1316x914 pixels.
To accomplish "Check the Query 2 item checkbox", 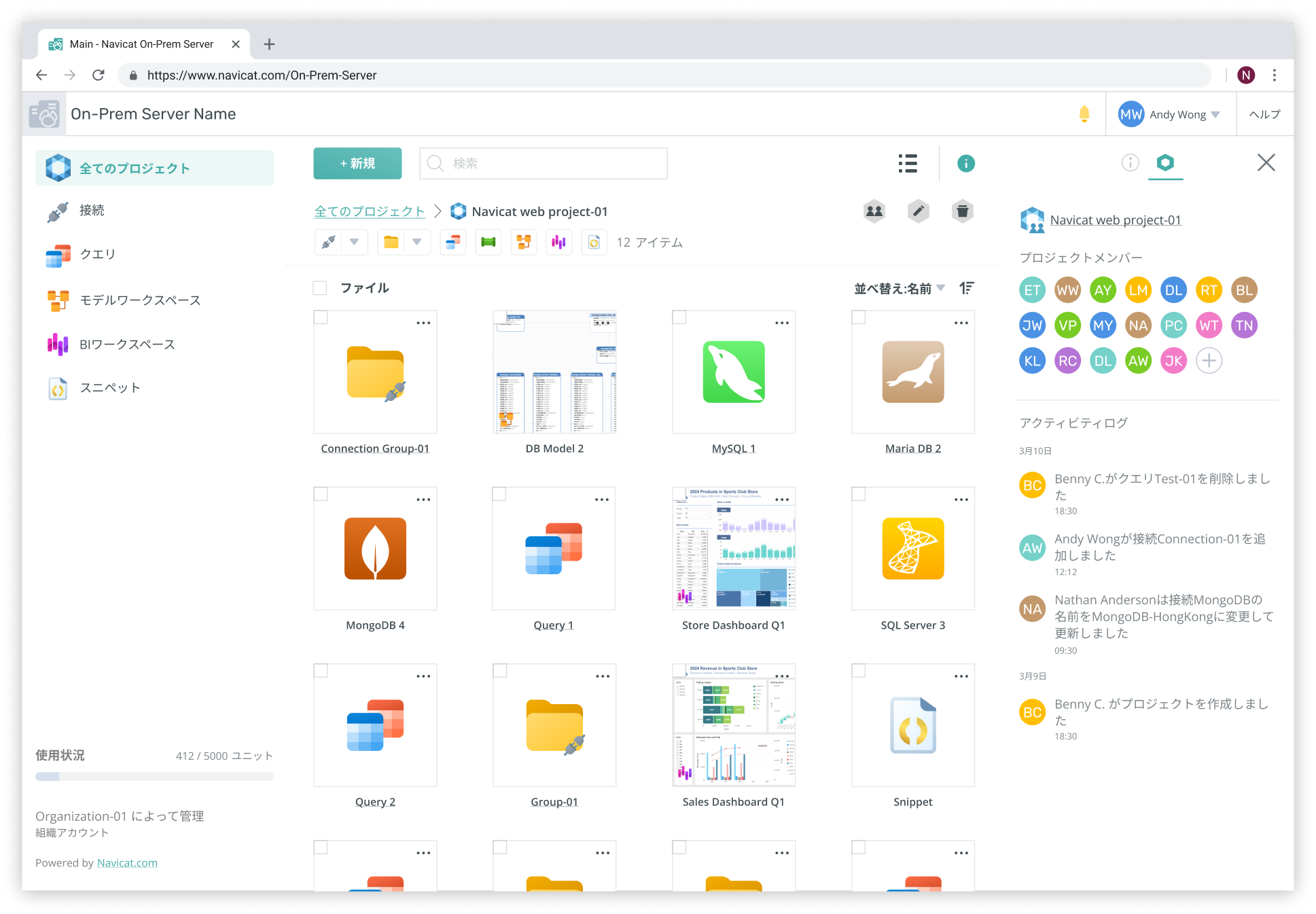I will [x=321, y=671].
